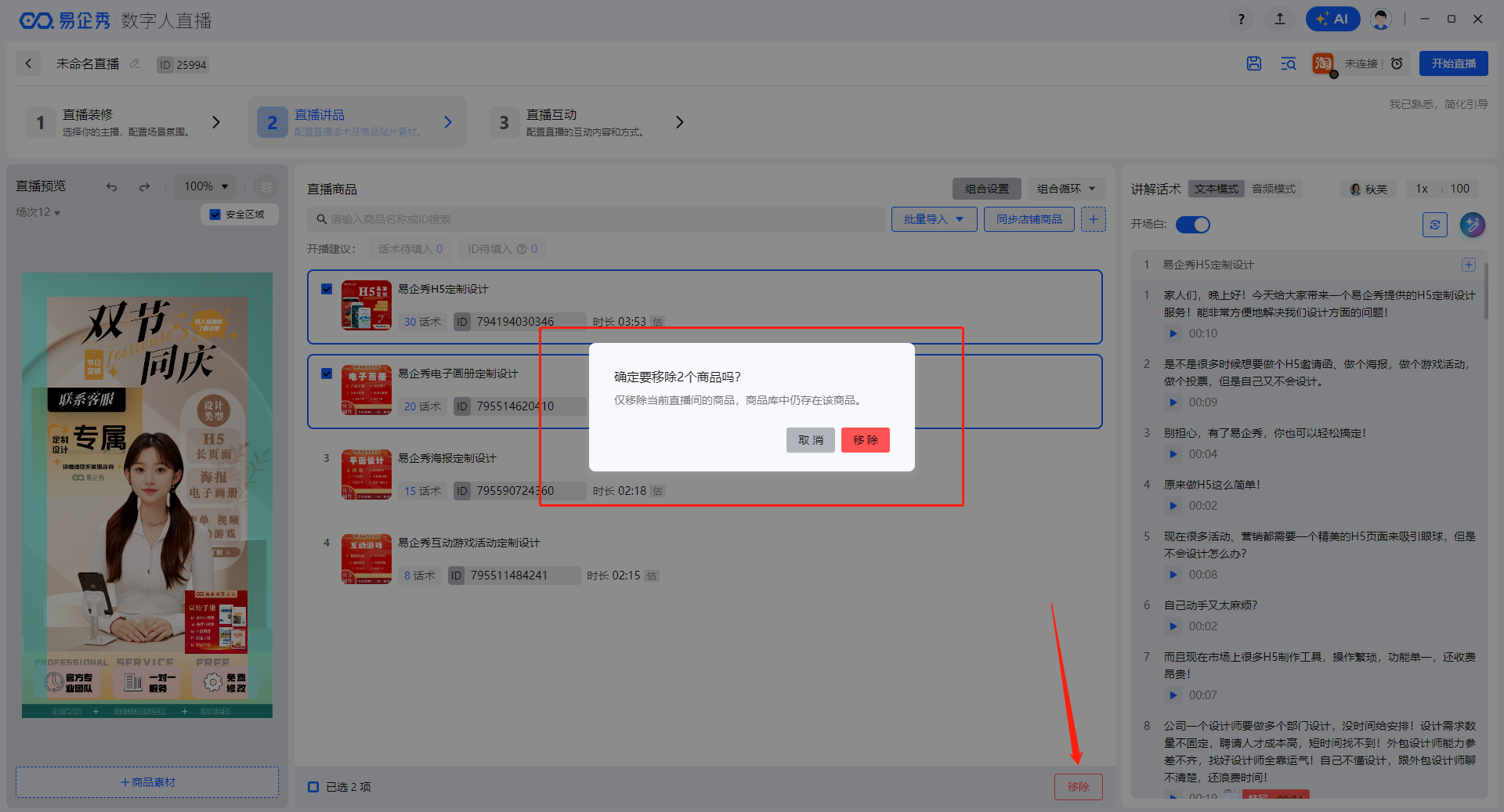Toggle the 安全区域 checkbox

point(215,215)
